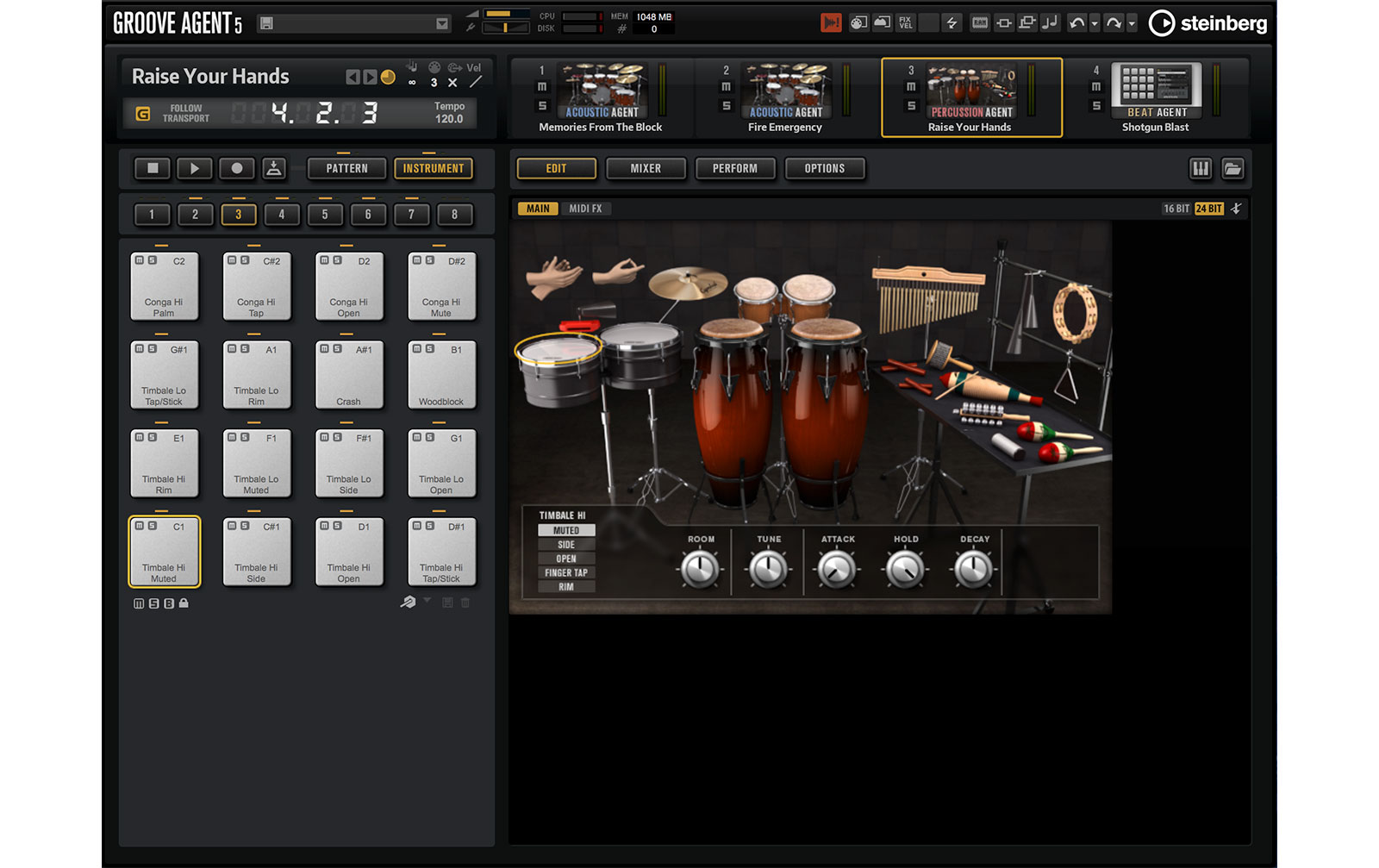This screenshot has height=868, width=1379.
Task: Solo the Conga Hi Open pad
Action: click(x=337, y=260)
